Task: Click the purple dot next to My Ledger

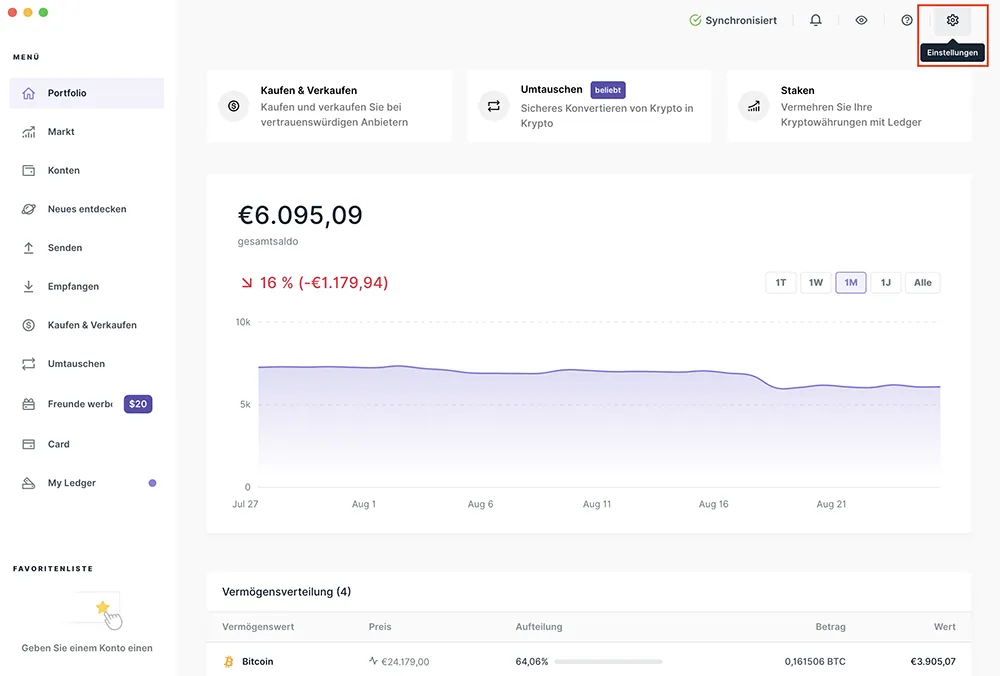Action: tap(152, 483)
